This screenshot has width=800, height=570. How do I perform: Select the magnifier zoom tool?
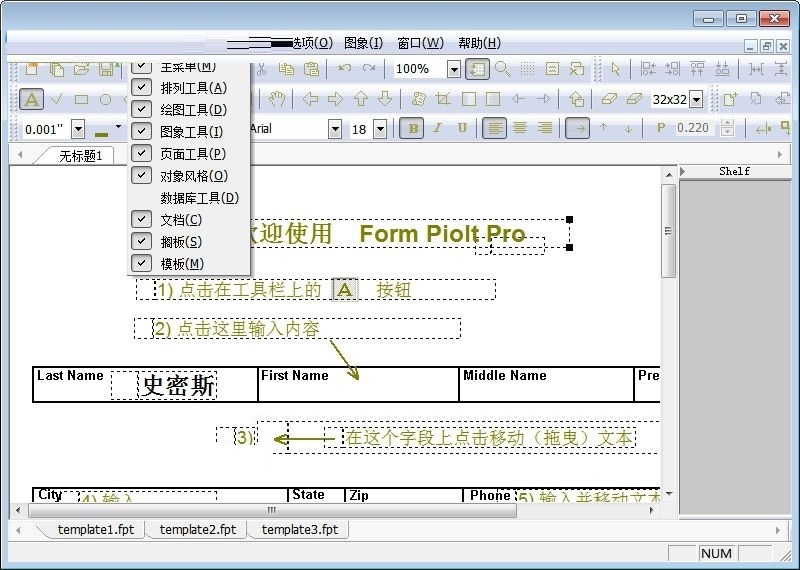pyautogui.click(x=503, y=69)
